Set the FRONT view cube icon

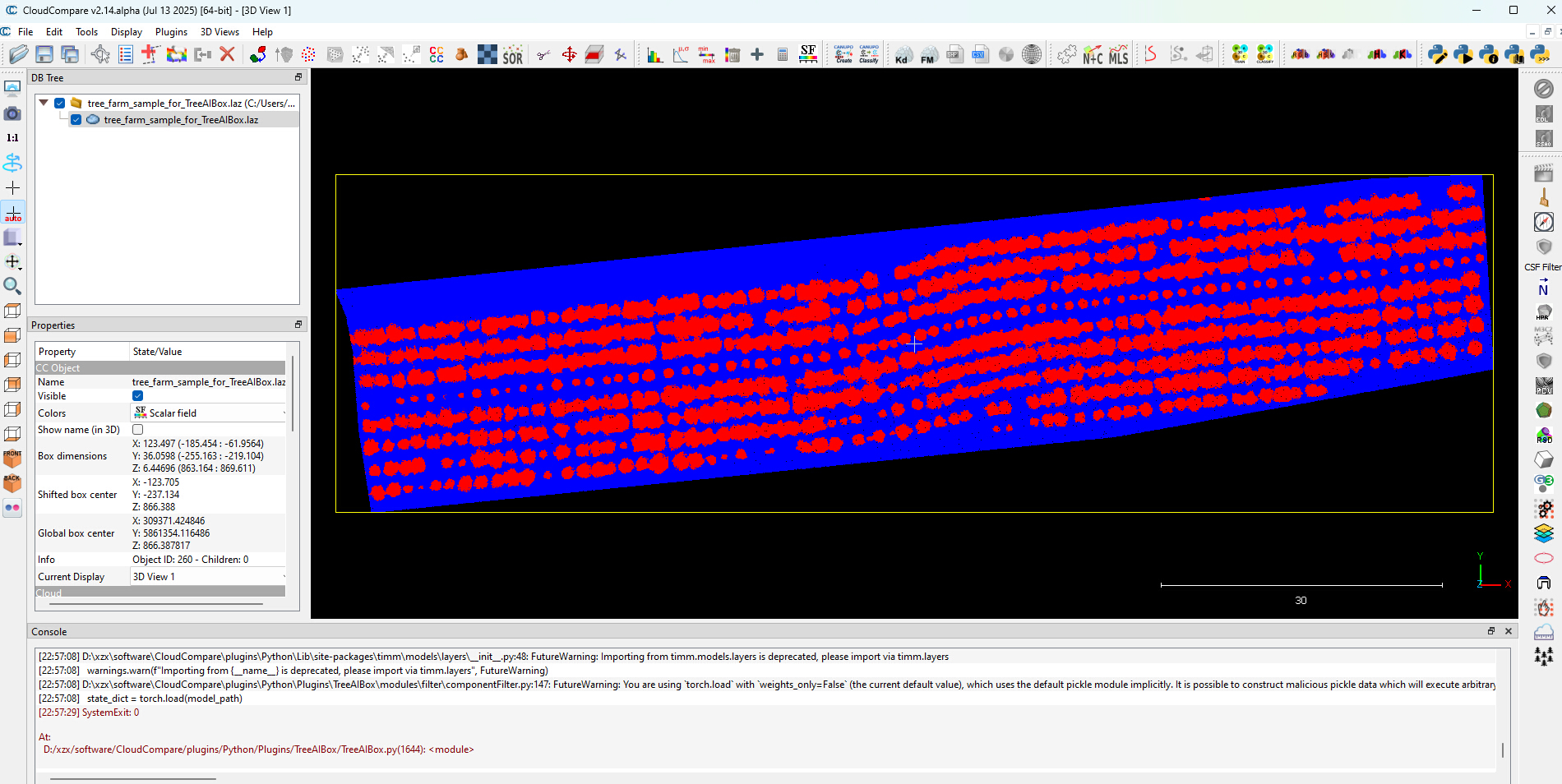[x=12, y=459]
